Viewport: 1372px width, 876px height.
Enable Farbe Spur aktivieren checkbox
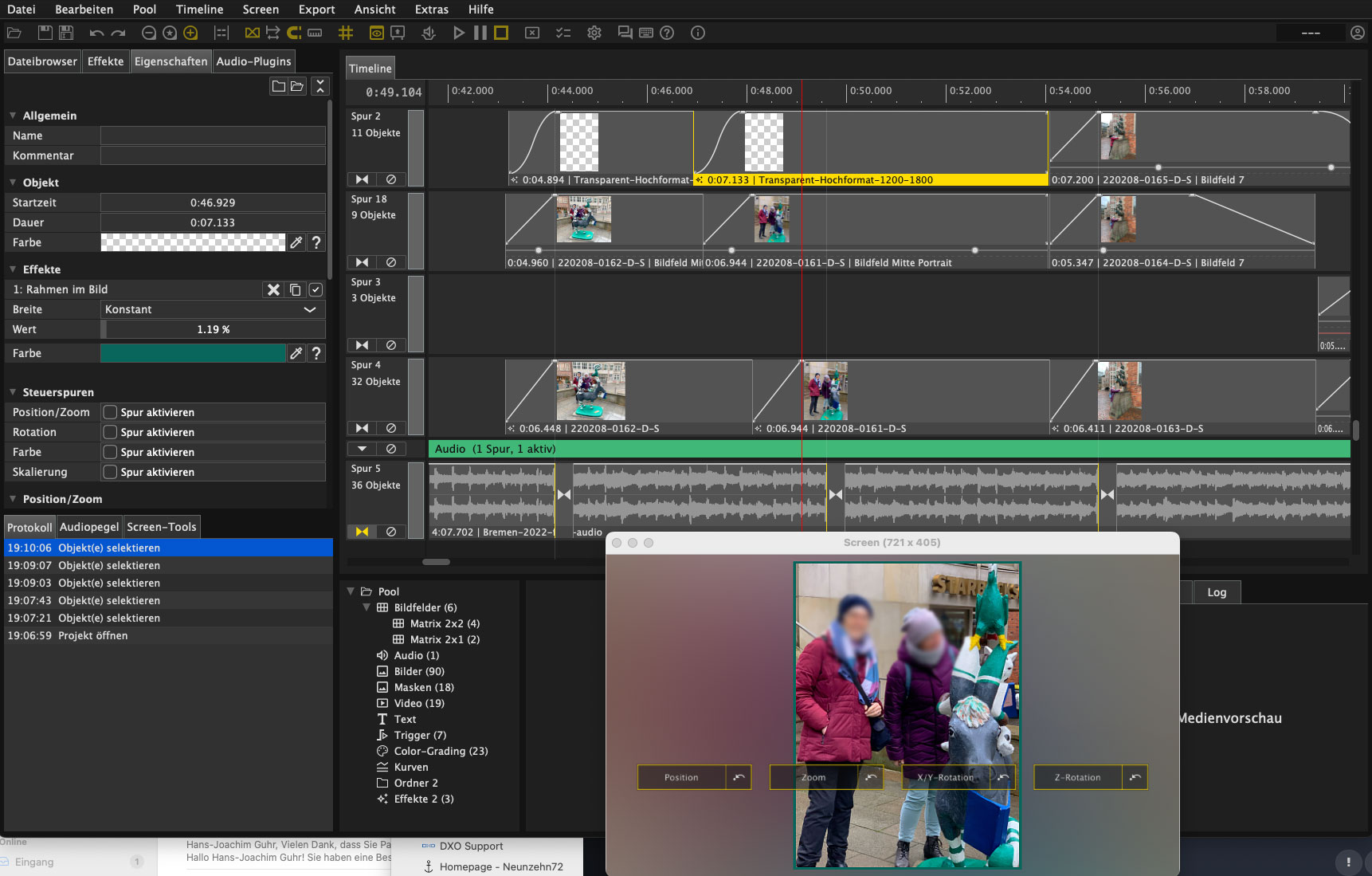pos(110,452)
